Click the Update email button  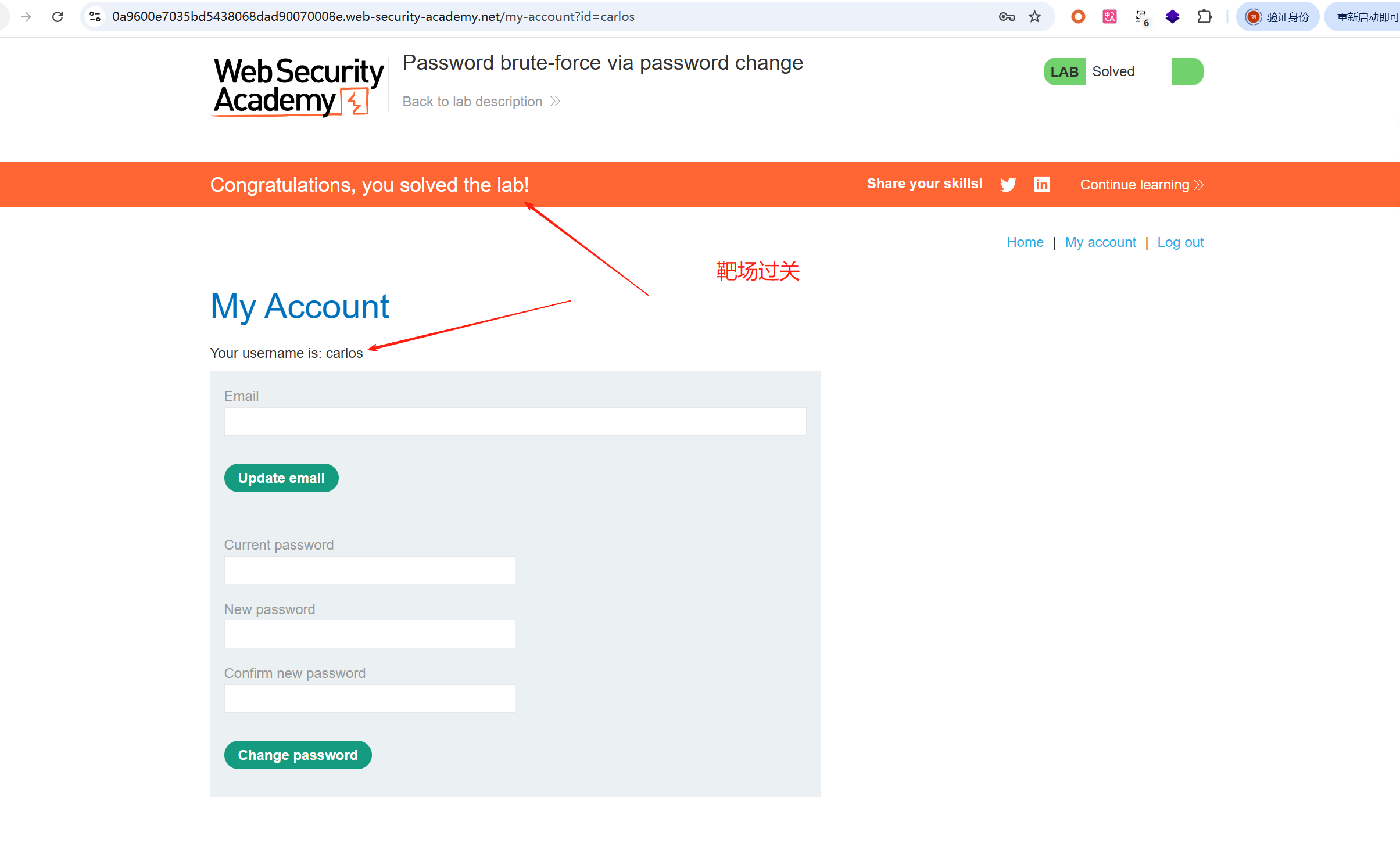click(x=281, y=478)
